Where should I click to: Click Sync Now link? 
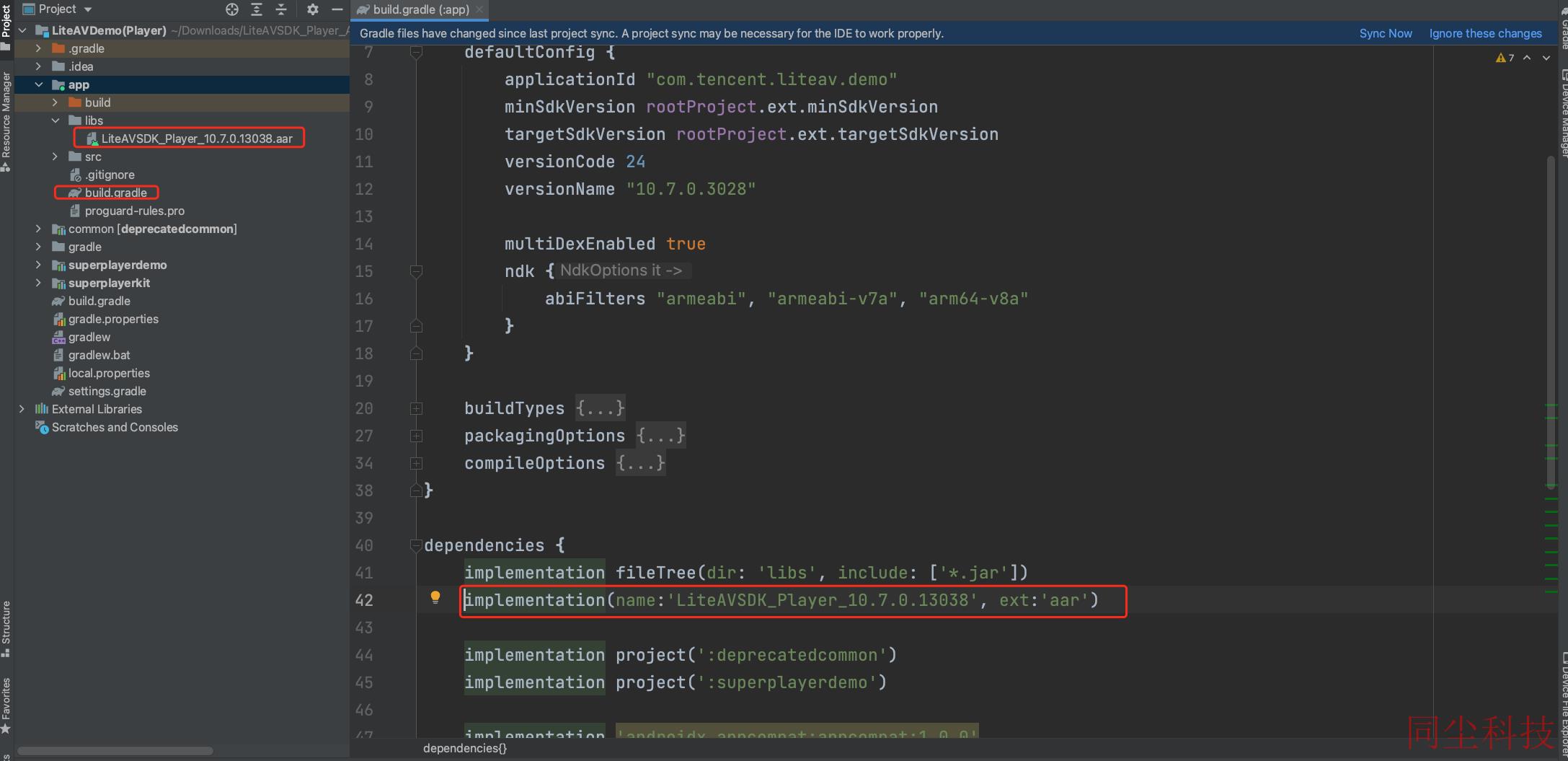1385,33
